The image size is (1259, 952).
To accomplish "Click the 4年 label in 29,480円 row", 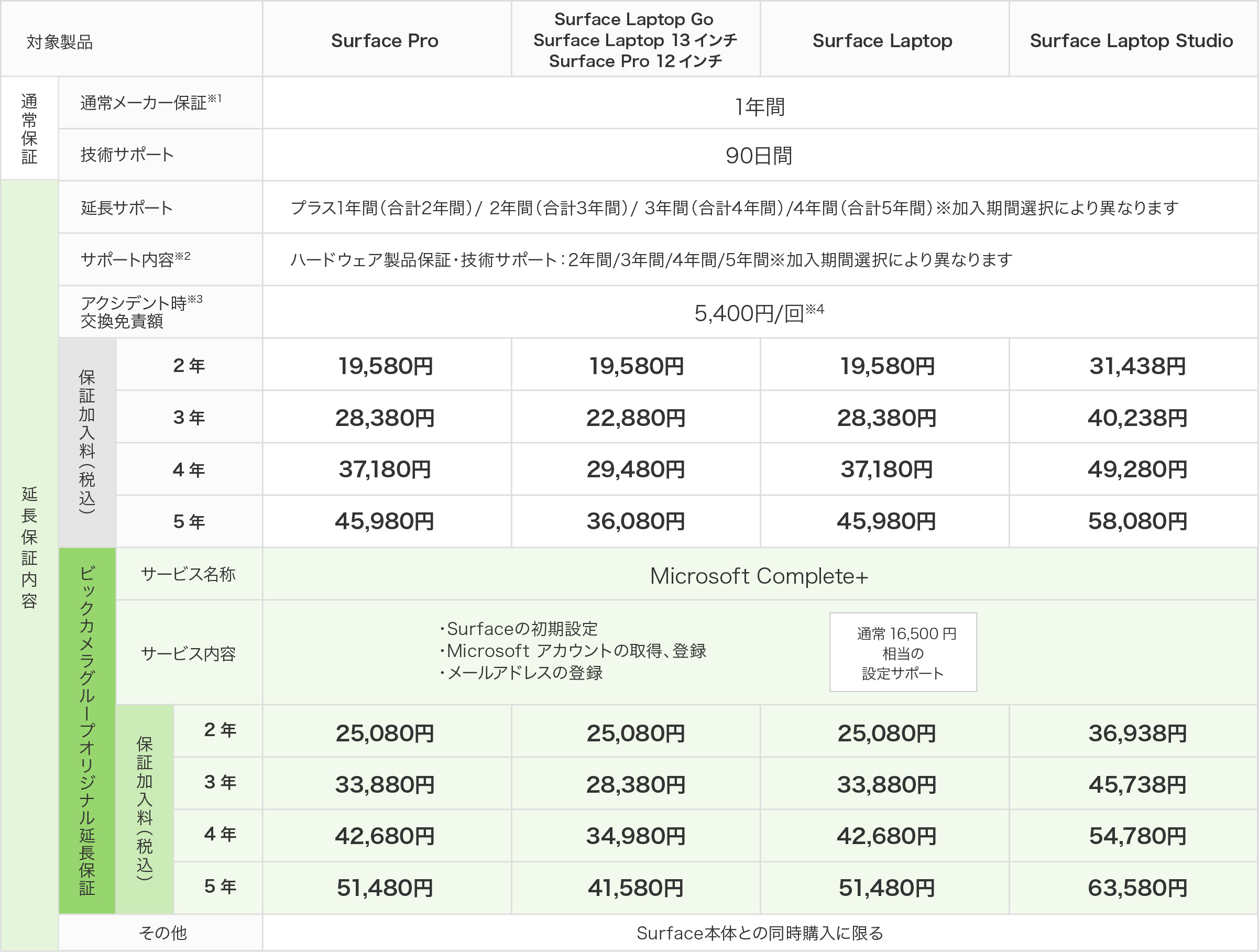I will [x=189, y=470].
